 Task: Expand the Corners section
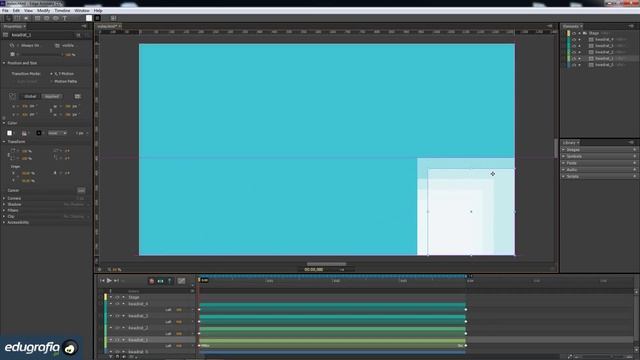click(x=4, y=198)
